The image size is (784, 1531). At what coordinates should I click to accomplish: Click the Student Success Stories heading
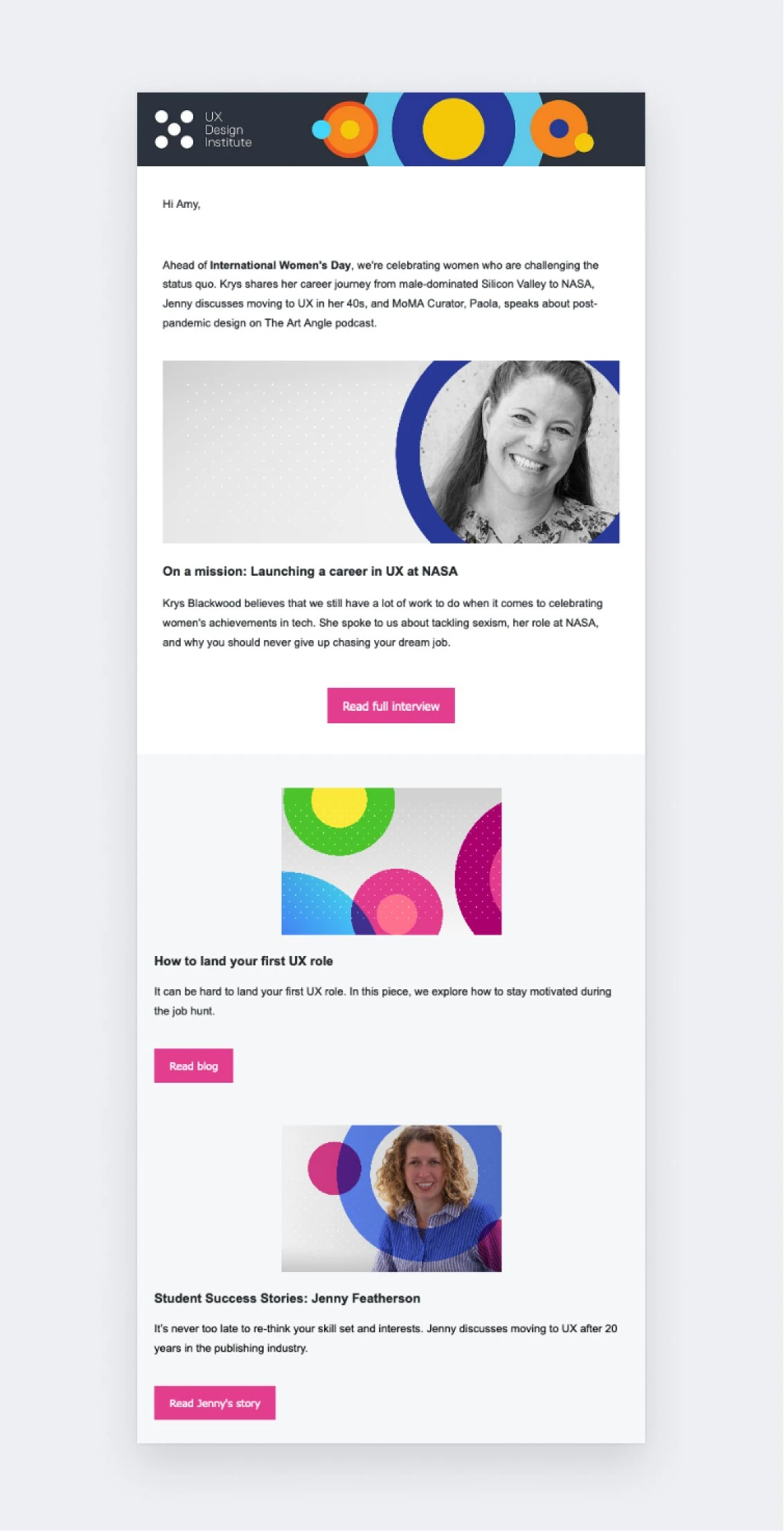click(287, 1298)
